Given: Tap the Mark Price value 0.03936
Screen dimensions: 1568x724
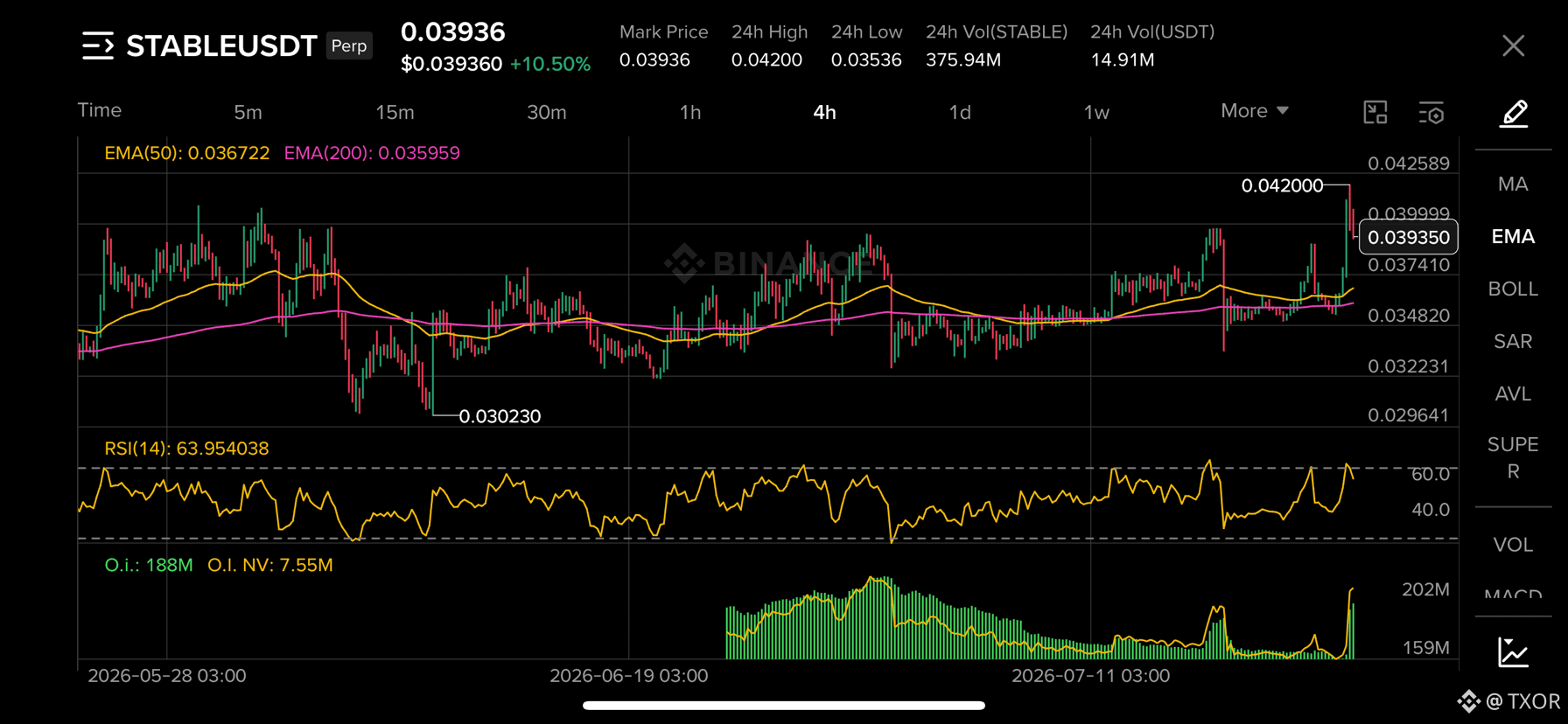Looking at the screenshot, I should [654, 60].
